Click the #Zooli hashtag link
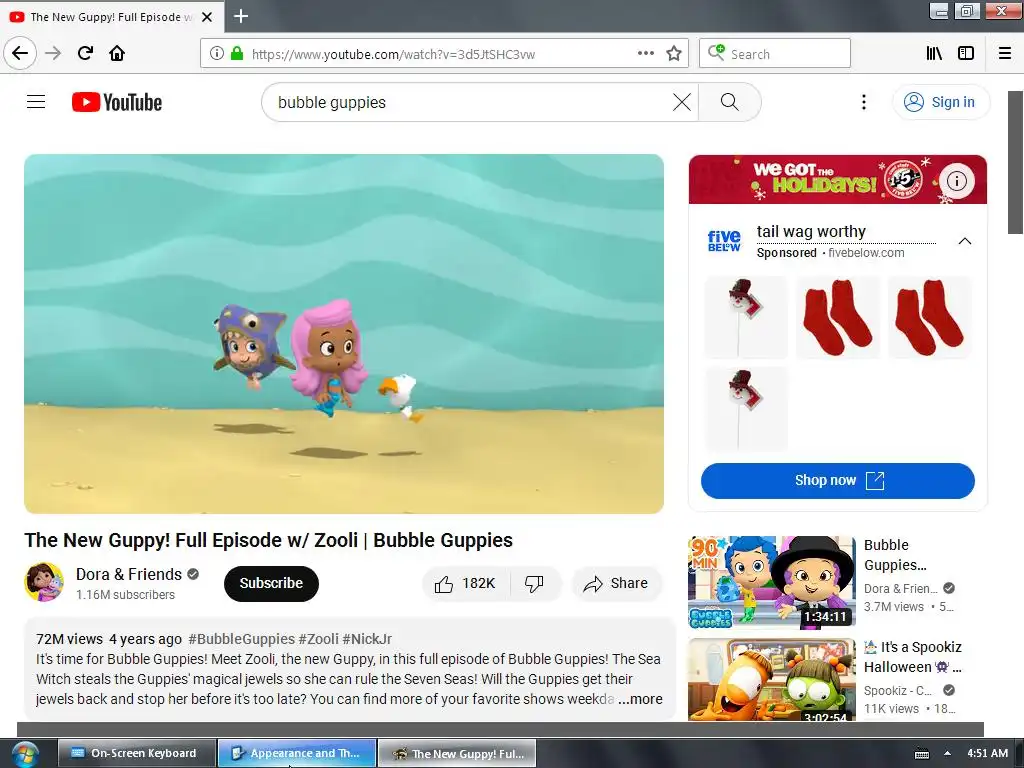The height and width of the screenshot is (768, 1024). pos(319,639)
